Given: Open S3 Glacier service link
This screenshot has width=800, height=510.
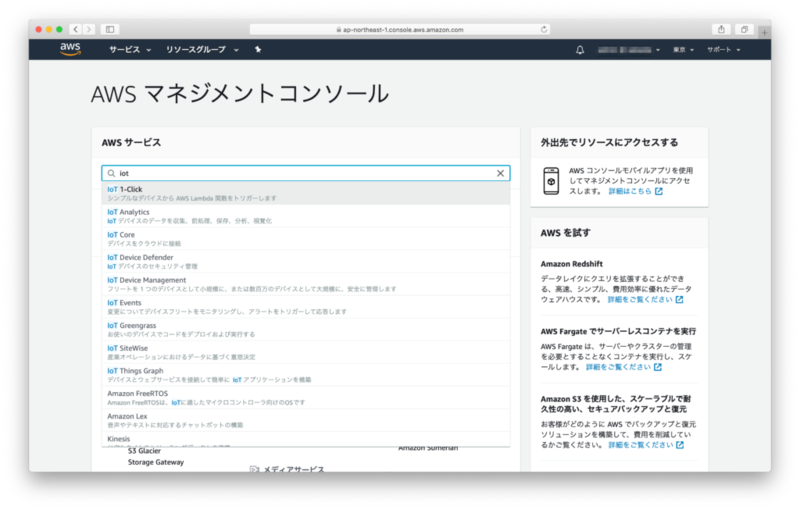Looking at the screenshot, I should pyautogui.click(x=144, y=451).
